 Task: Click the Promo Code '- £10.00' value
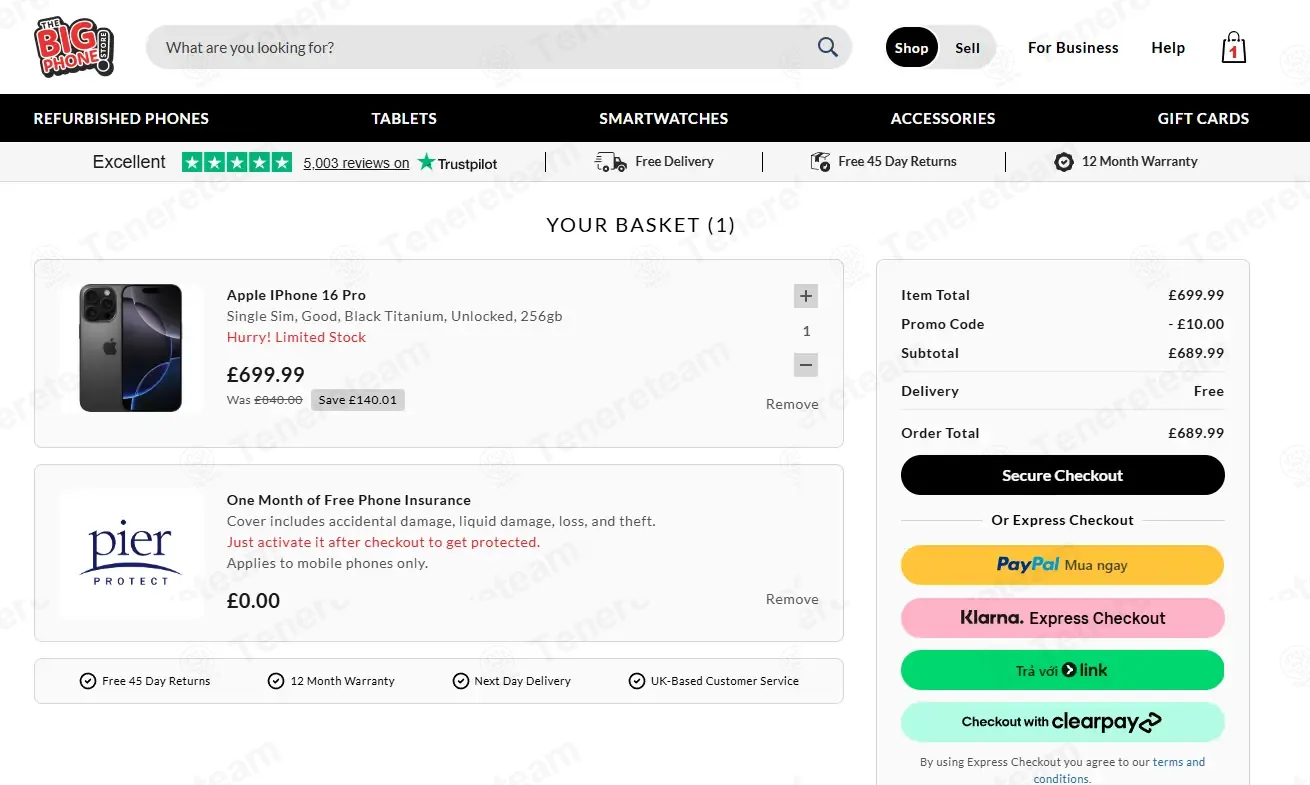[1196, 324]
